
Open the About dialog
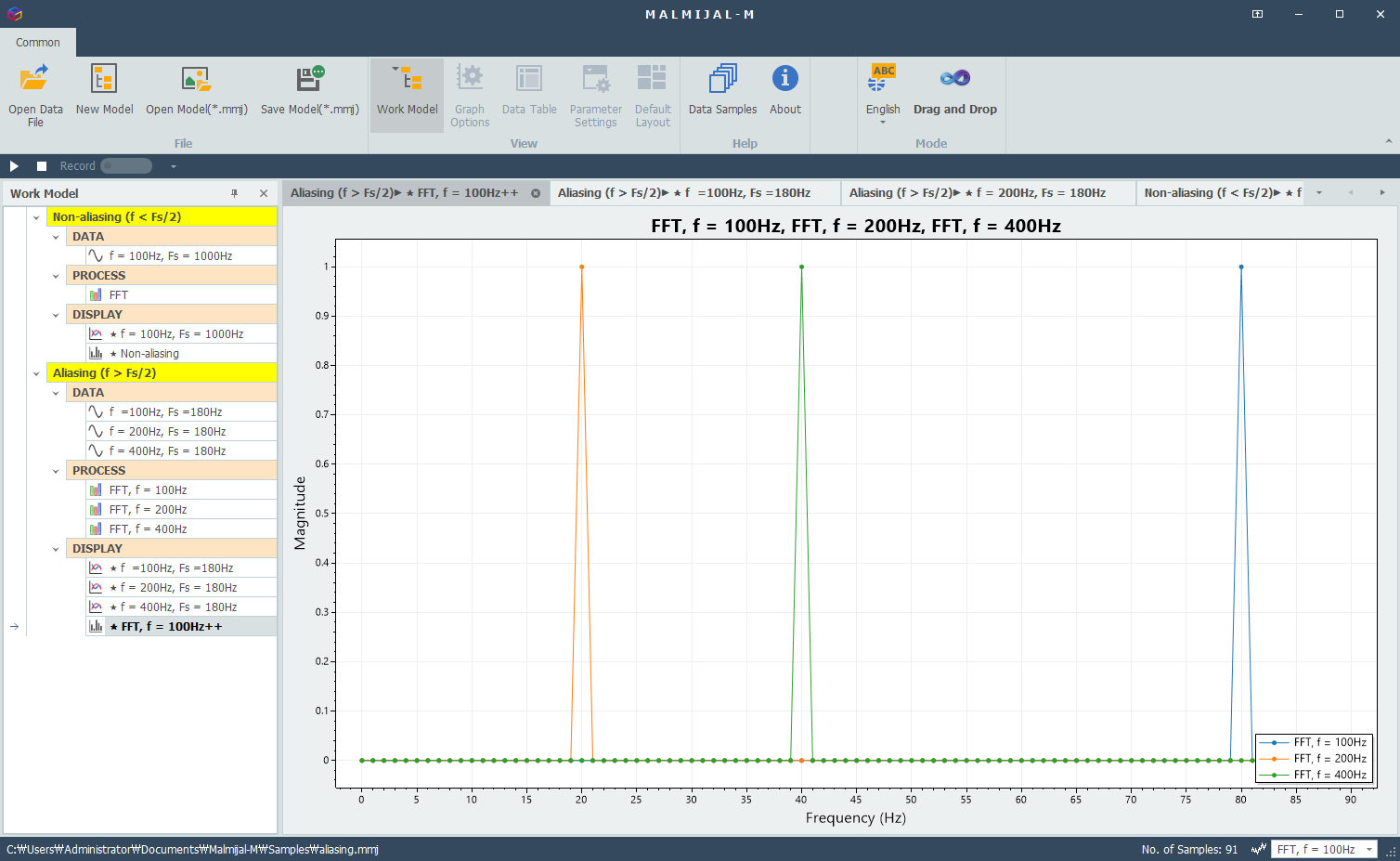pos(784,95)
